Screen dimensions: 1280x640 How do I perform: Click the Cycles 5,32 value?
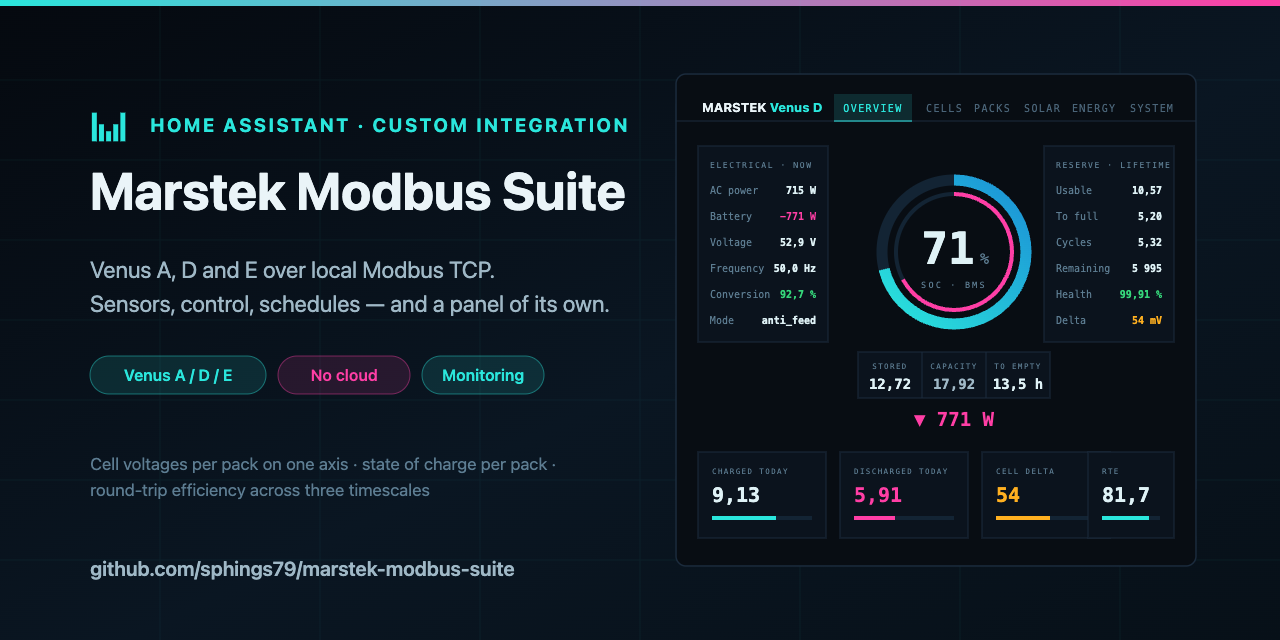[x=1150, y=242]
